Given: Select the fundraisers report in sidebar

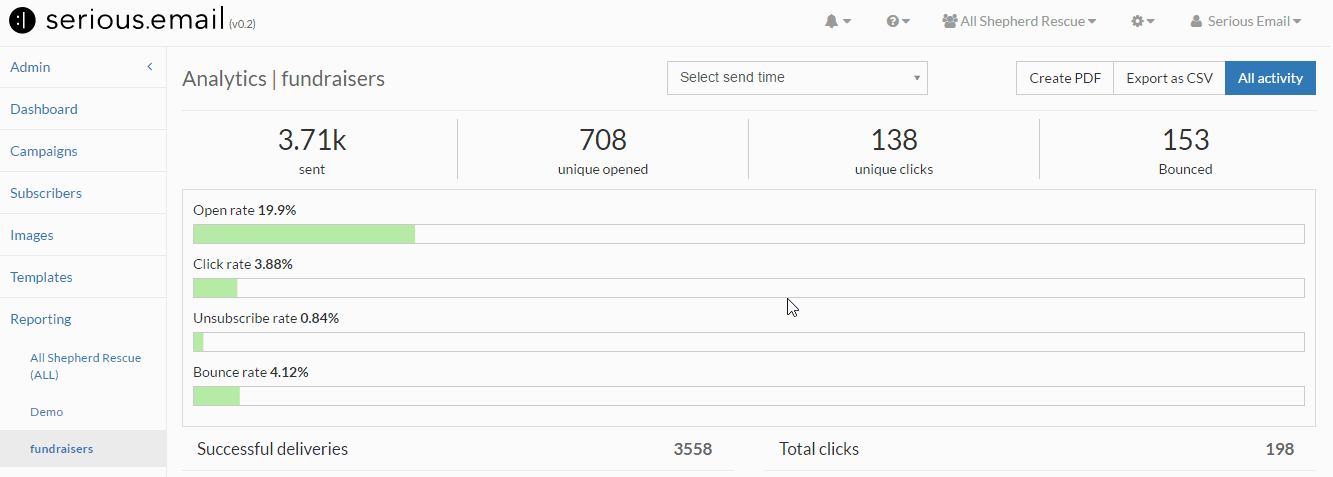Looking at the screenshot, I should pyautogui.click(x=61, y=449).
